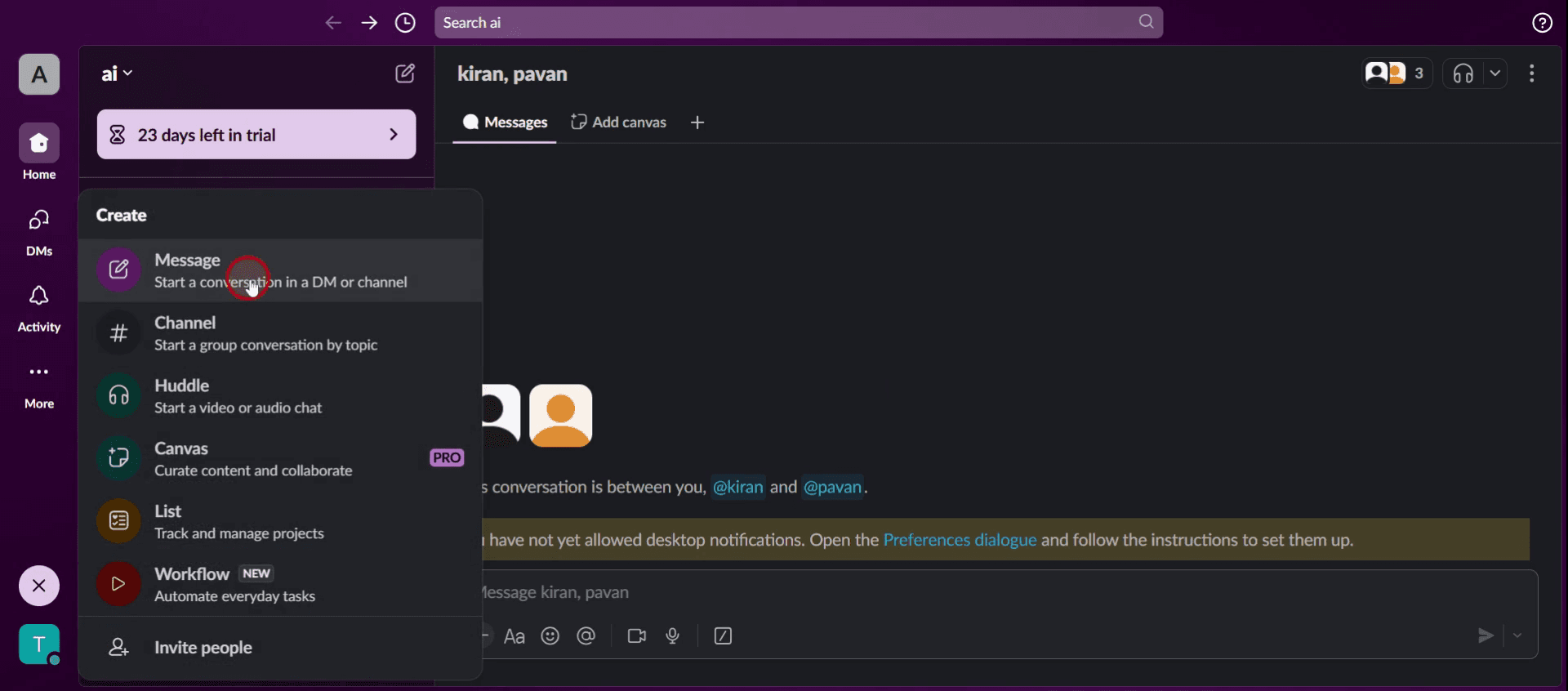The image size is (1568, 691).
Task: Add a new tab with plus icon
Action: [697, 123]
